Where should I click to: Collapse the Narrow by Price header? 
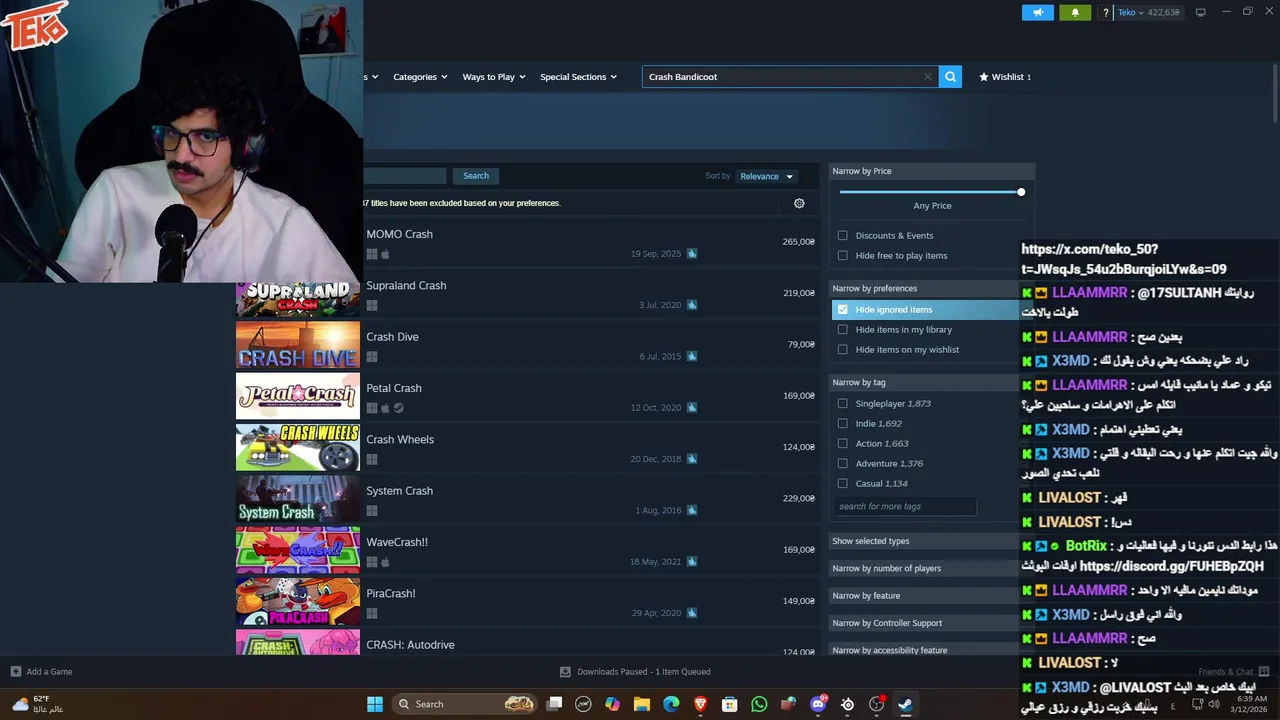tap(931, 171)
